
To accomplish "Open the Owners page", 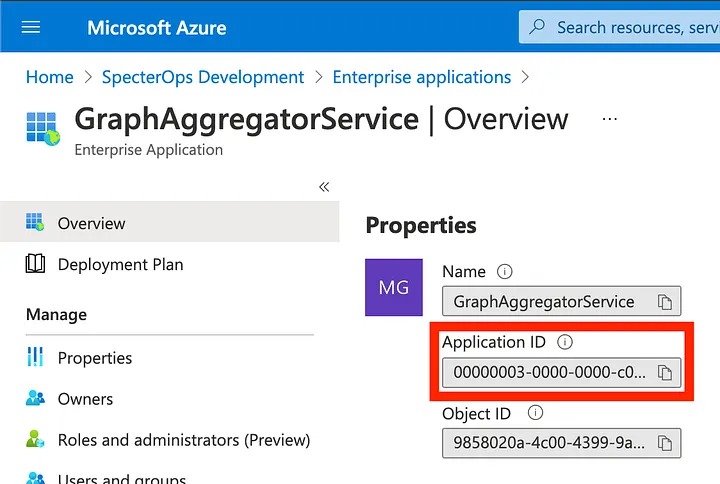I will 85,399.
